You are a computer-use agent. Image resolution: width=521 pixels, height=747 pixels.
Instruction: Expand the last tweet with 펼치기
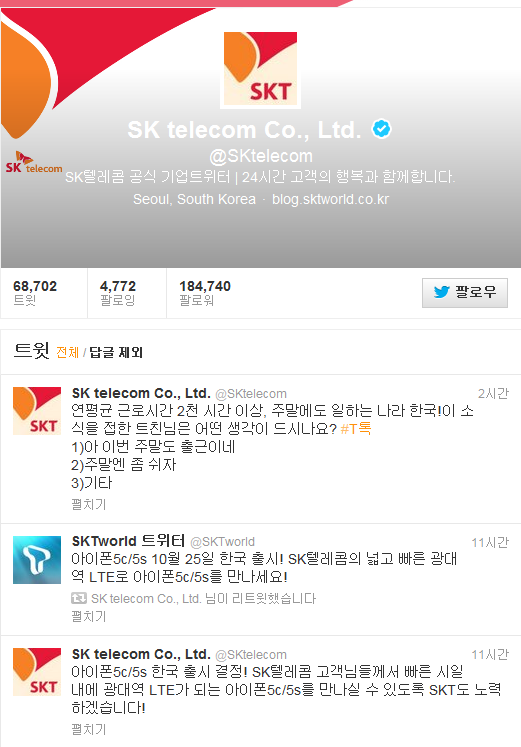click(89, 729)
